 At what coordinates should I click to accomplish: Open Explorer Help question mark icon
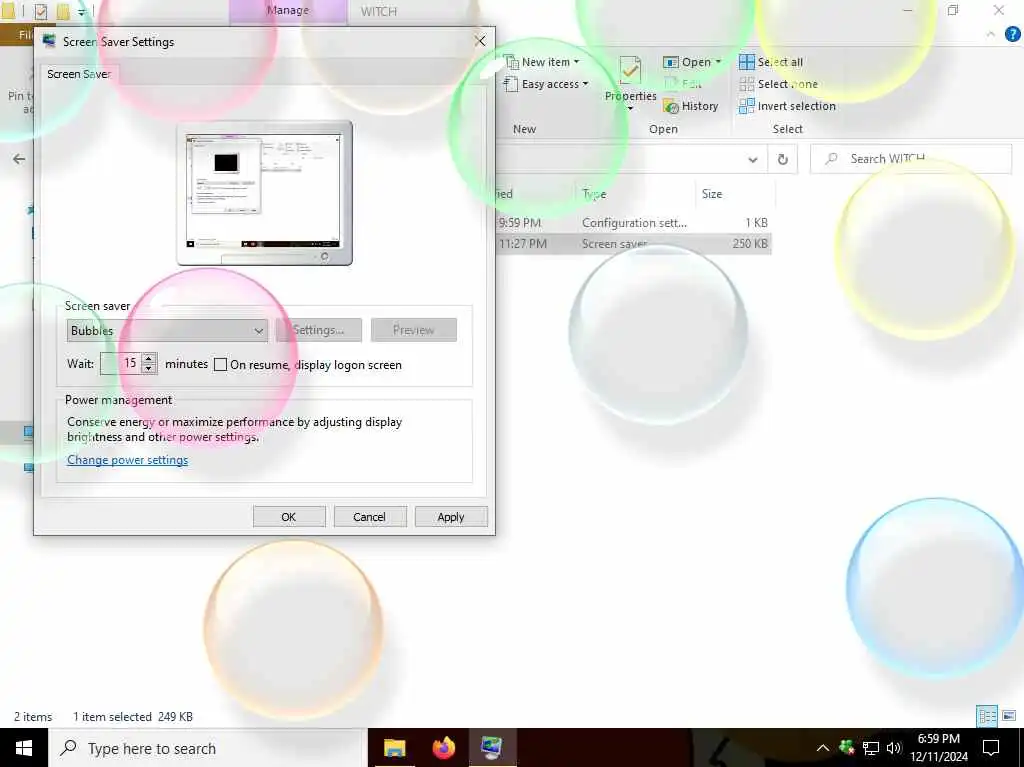1012,34
